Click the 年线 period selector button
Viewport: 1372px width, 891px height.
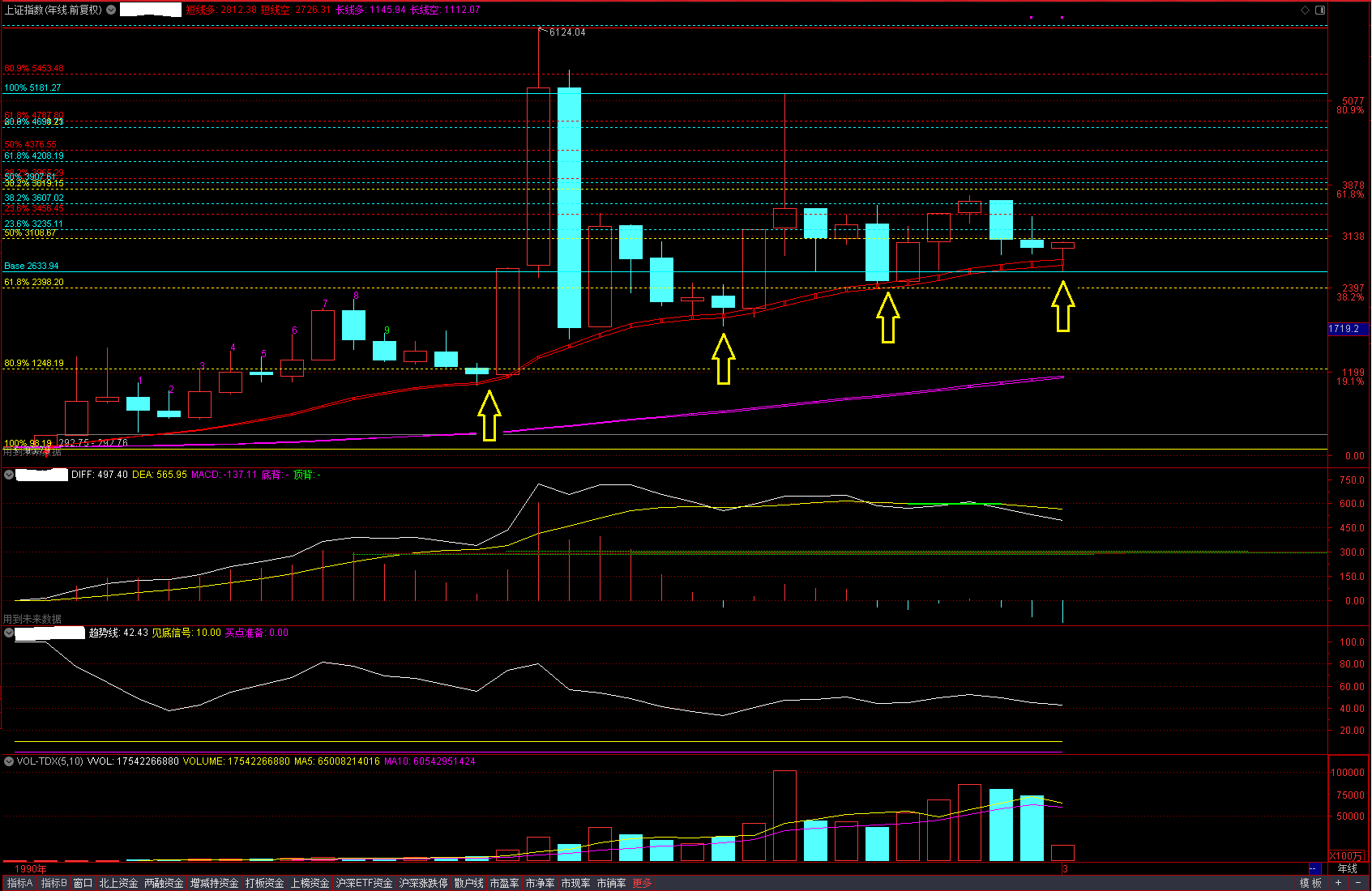click(x=1348, y=868)
